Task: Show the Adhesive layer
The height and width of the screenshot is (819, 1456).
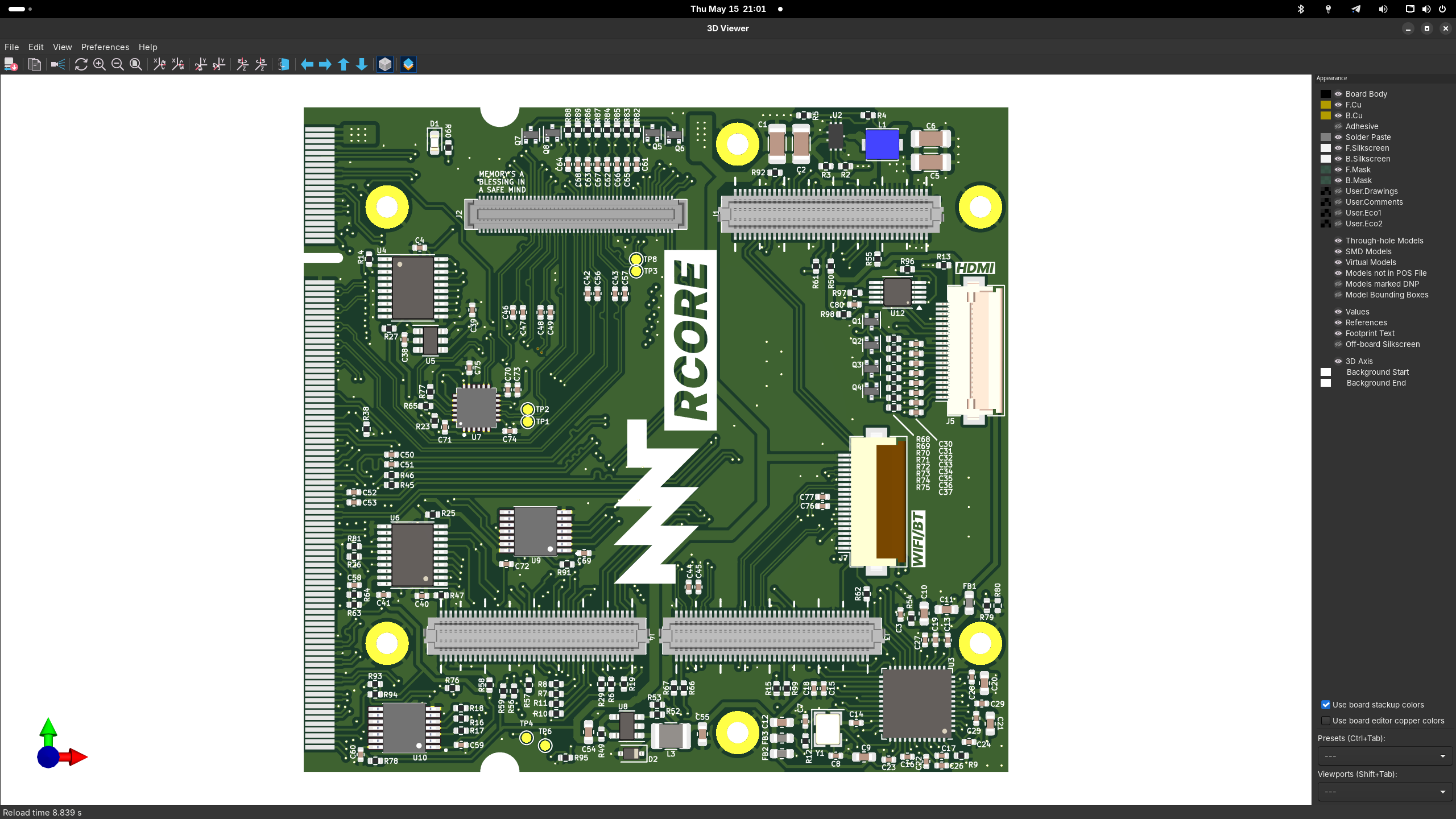Action: [x=1338, y=126]
